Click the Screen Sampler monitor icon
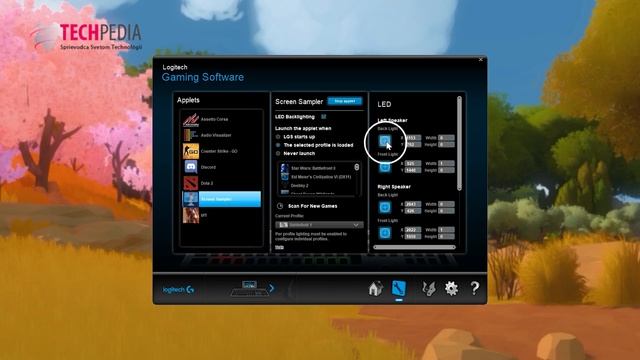Image resolution: width=640 pixels, height=360 pixels. click(x=191, y=199)
